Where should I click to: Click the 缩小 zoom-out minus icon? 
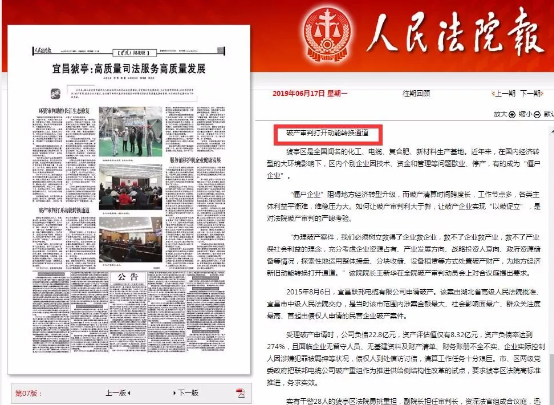(x=537, y=114)
